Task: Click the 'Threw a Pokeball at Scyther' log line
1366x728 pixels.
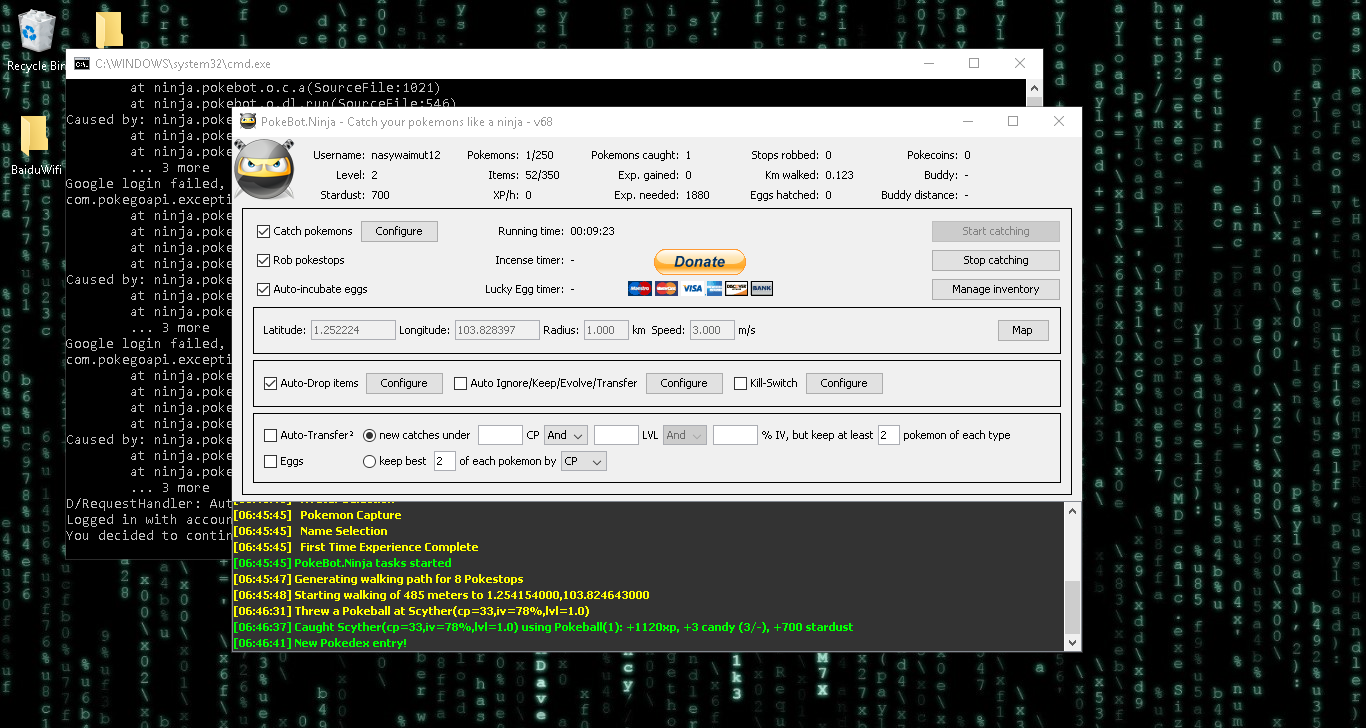Action: (411, 611)
